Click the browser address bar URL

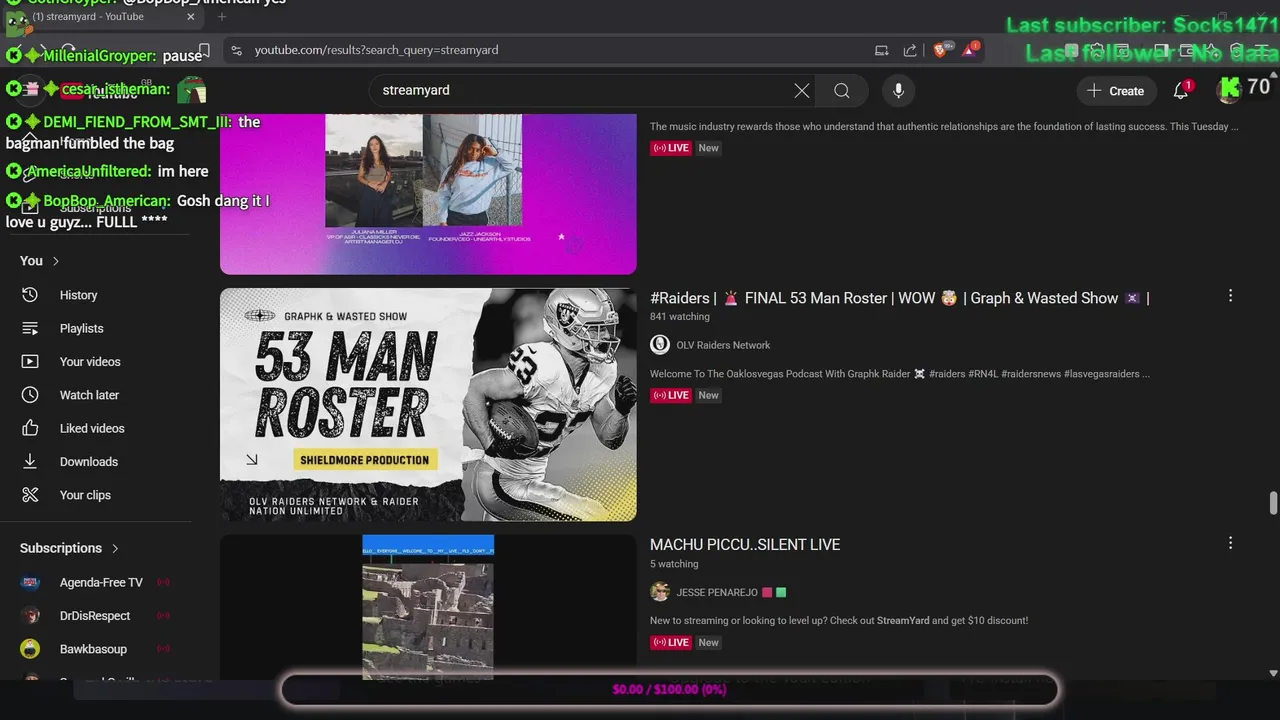click(x=376, y=50)
